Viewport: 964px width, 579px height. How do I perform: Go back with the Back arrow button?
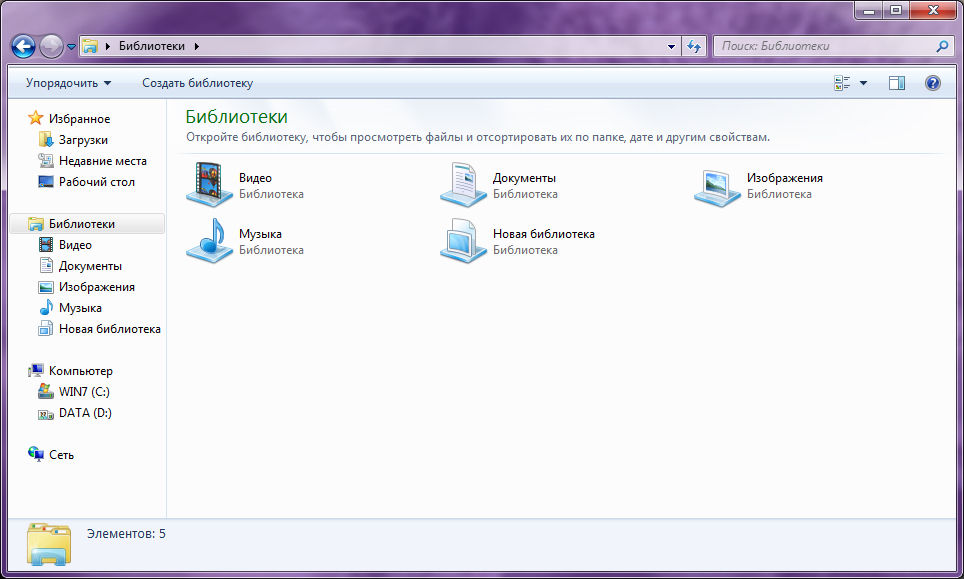23,46
